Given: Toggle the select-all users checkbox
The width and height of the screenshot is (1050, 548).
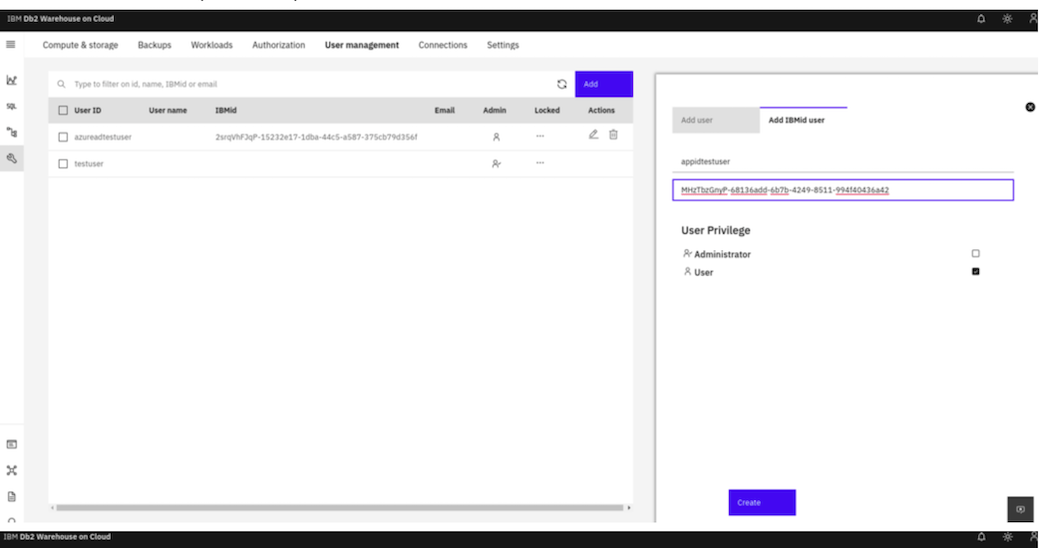Looking at the screenshot, I should point(63,111).
